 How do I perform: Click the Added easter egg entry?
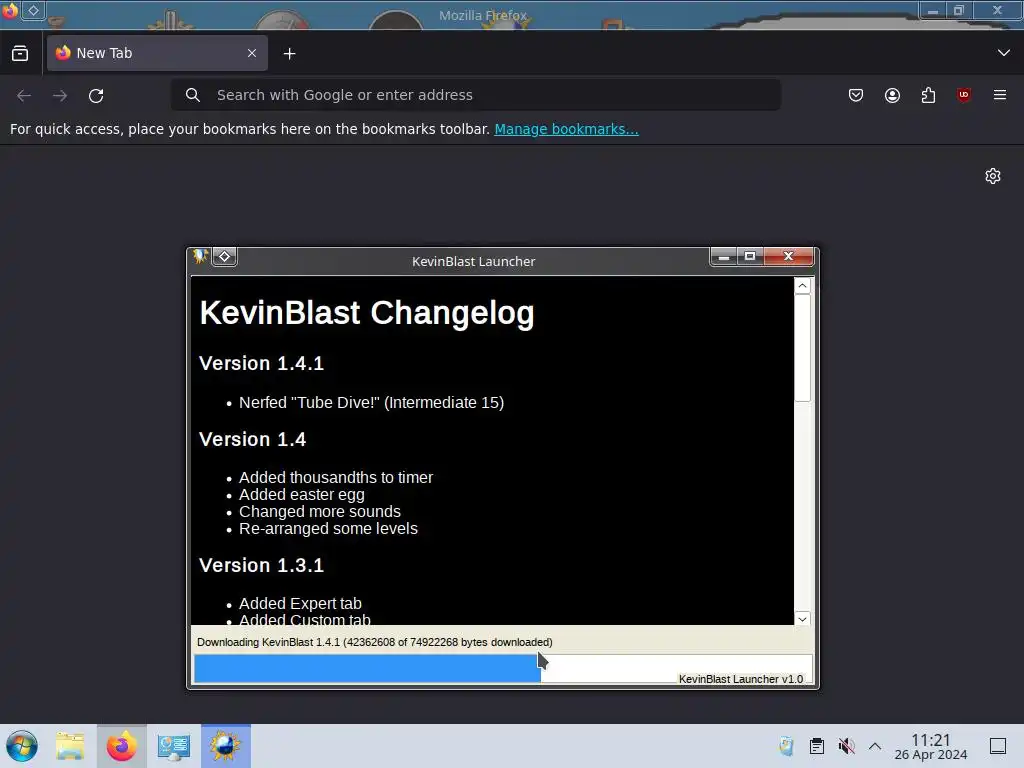[302, 494]
